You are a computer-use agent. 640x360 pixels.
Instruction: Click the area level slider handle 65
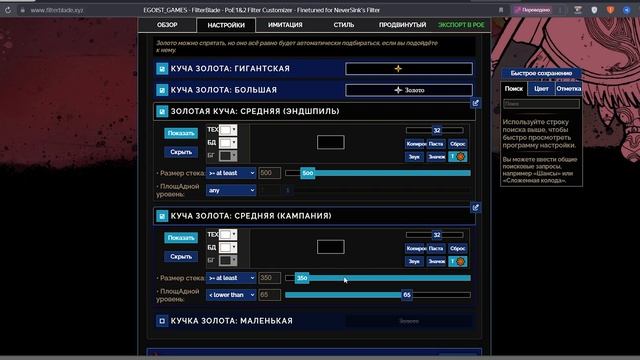click(407, 295)
